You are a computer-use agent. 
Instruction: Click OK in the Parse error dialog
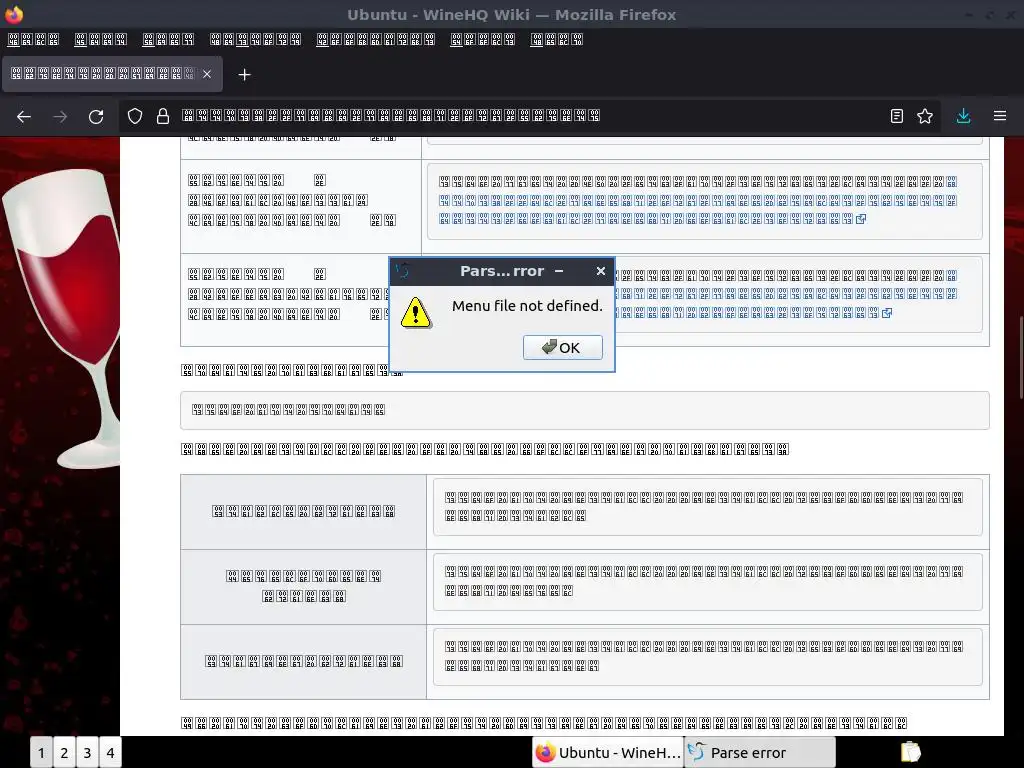tap(562, 347)
